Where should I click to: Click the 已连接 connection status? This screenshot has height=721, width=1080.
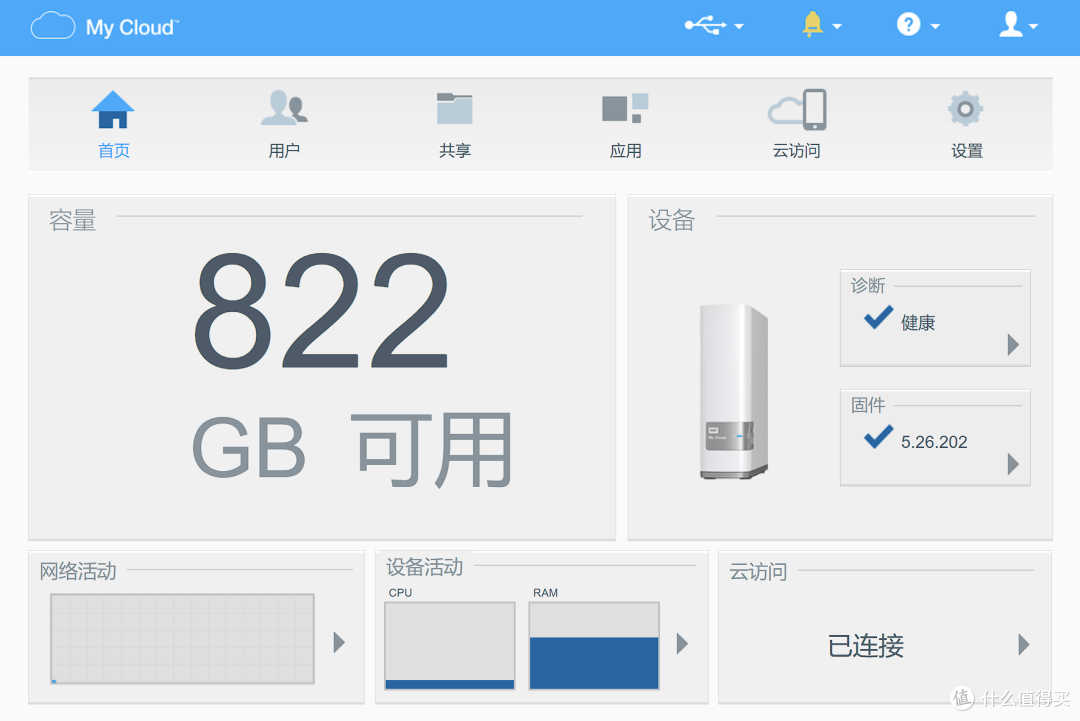(866, 646)
